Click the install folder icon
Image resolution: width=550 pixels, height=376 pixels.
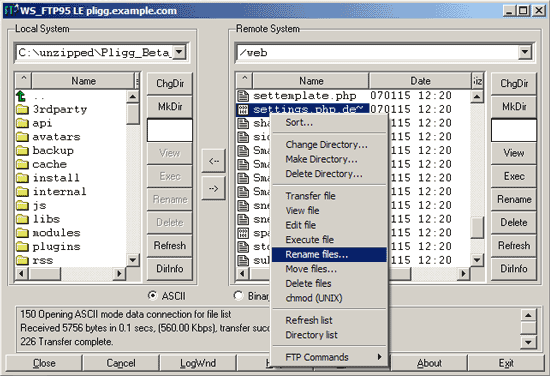(x=22, y=178)
